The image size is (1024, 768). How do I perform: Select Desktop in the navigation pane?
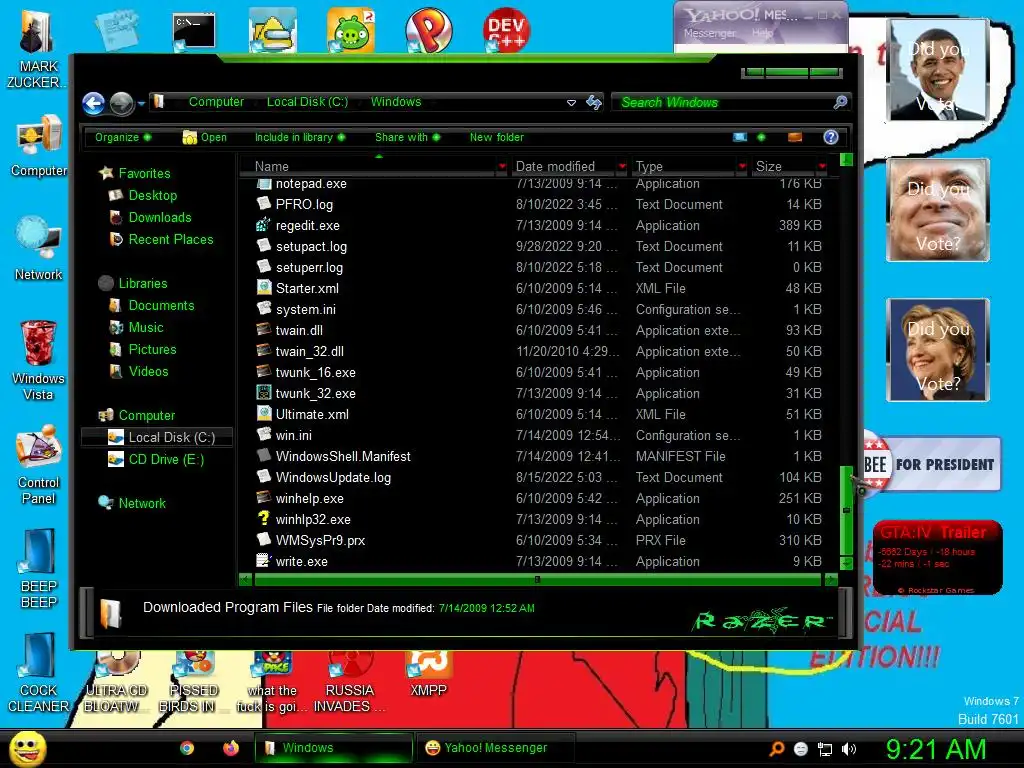point(152,195)
